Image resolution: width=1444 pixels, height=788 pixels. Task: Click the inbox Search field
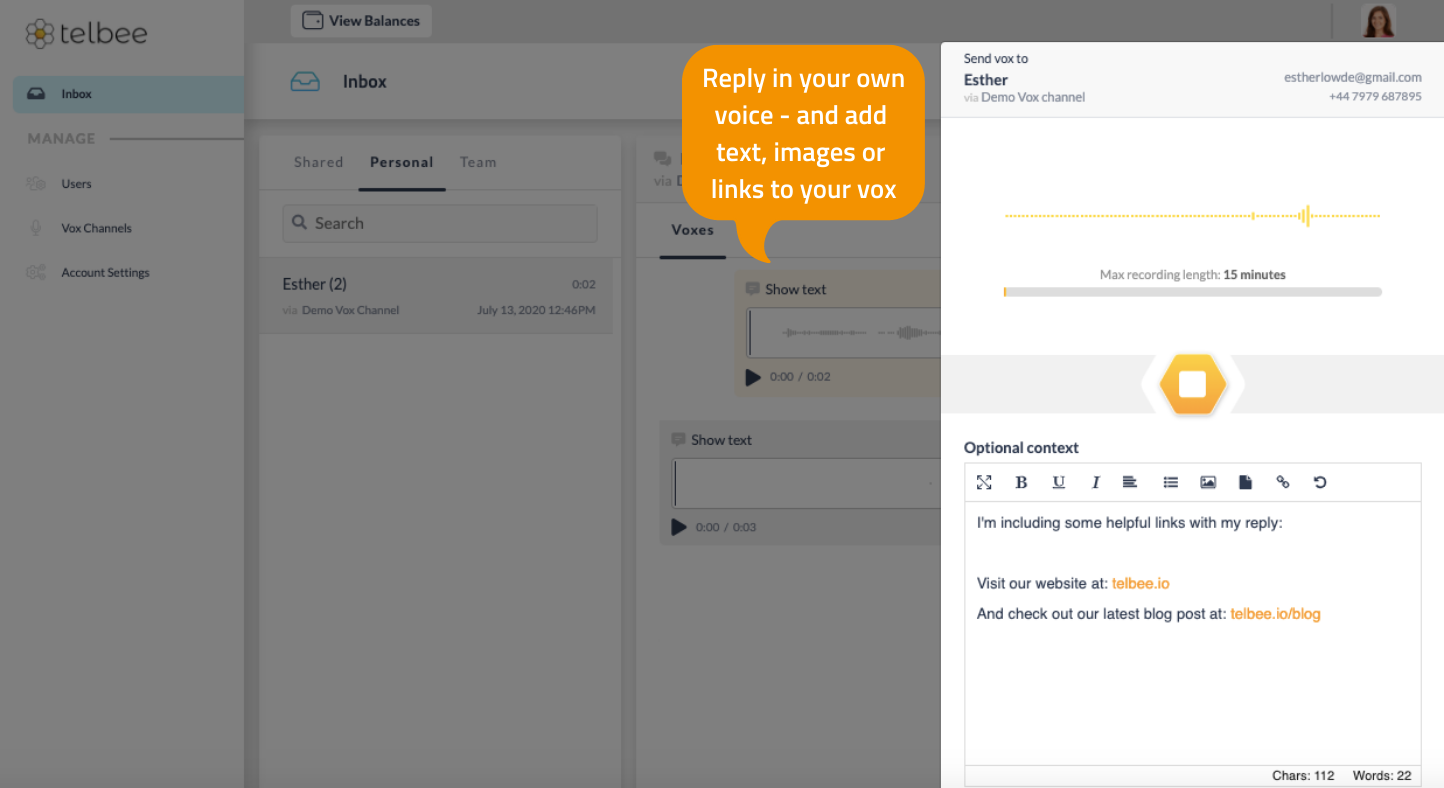pyautogui.click(x=440, y=223)
